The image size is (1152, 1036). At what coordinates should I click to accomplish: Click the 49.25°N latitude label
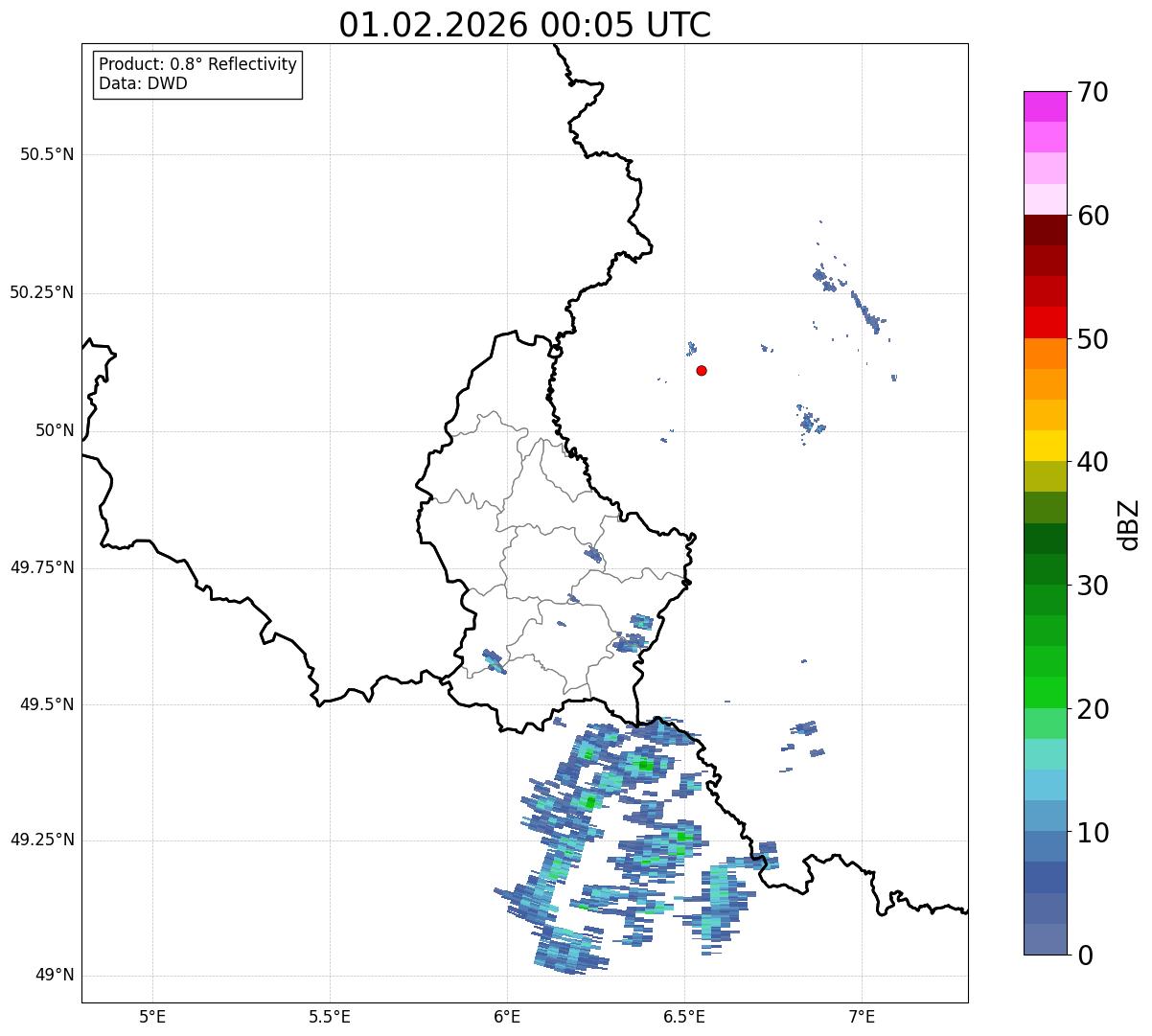pos(41,840)
